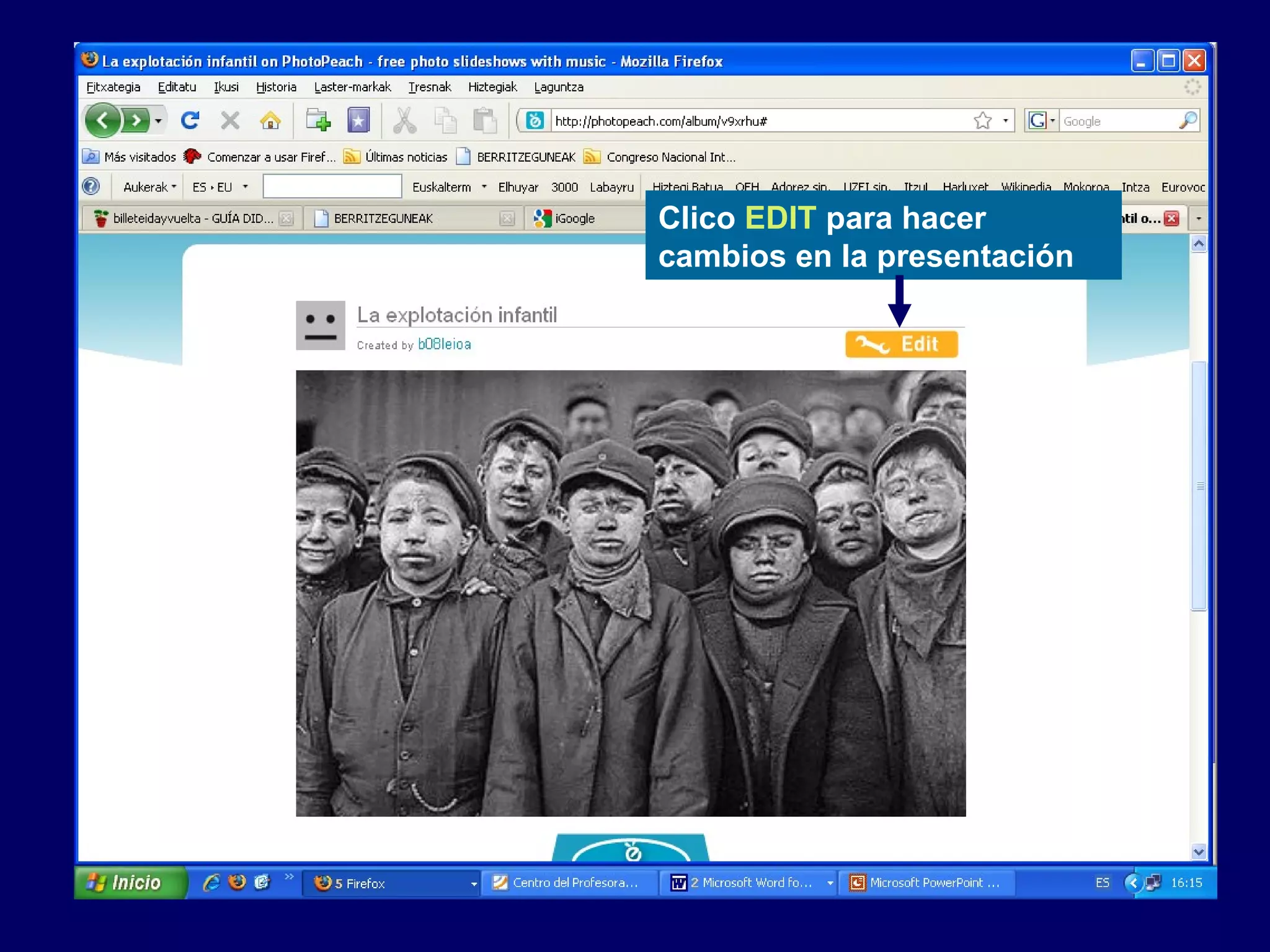Open the b08leioa creator profile link

(444, 344)
